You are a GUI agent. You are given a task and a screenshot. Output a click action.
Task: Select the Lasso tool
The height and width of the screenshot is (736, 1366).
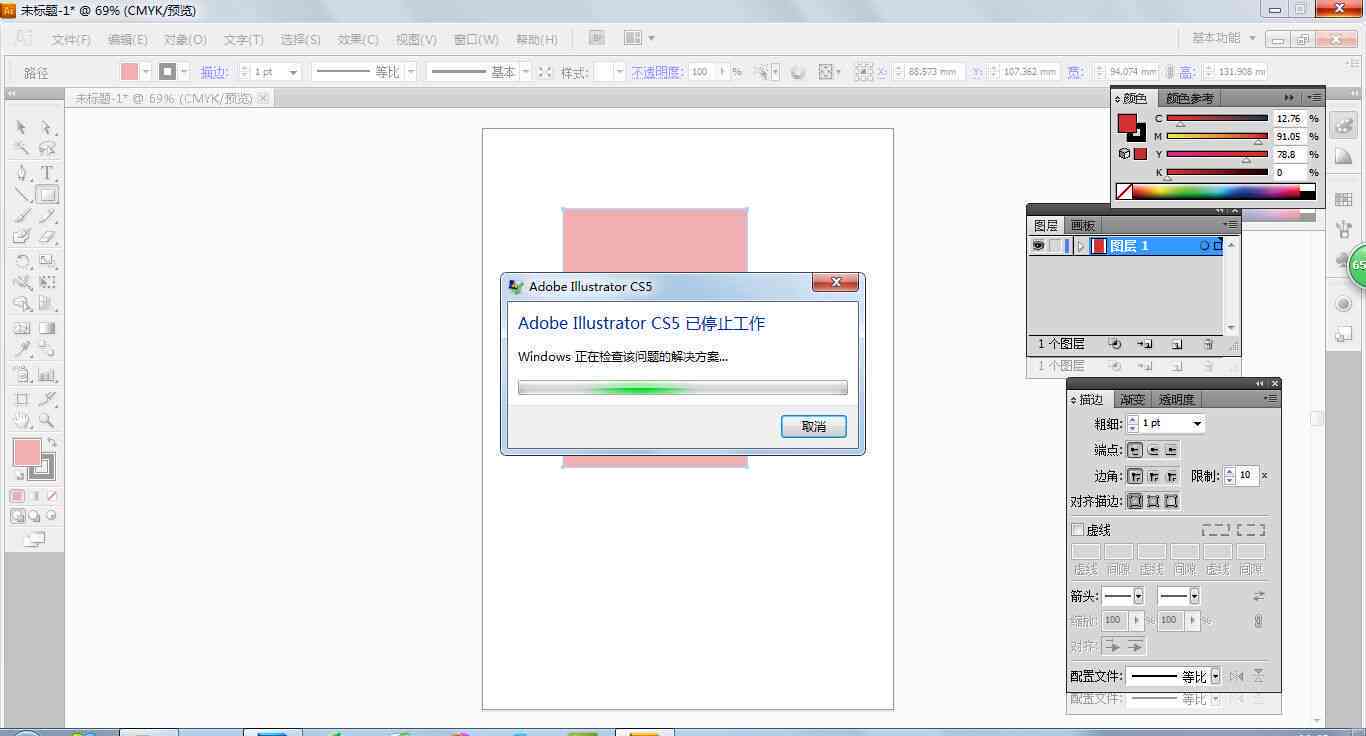47,150
